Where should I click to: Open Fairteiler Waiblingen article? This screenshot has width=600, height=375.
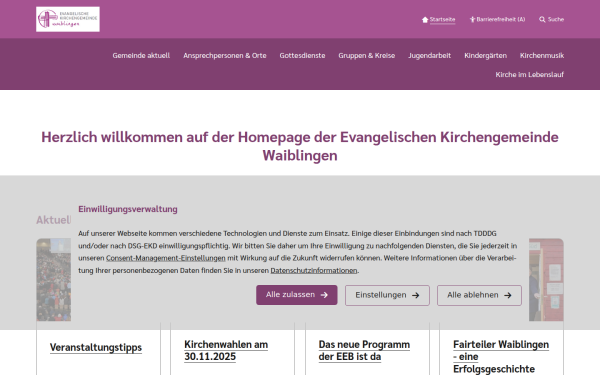click(501, 357)
